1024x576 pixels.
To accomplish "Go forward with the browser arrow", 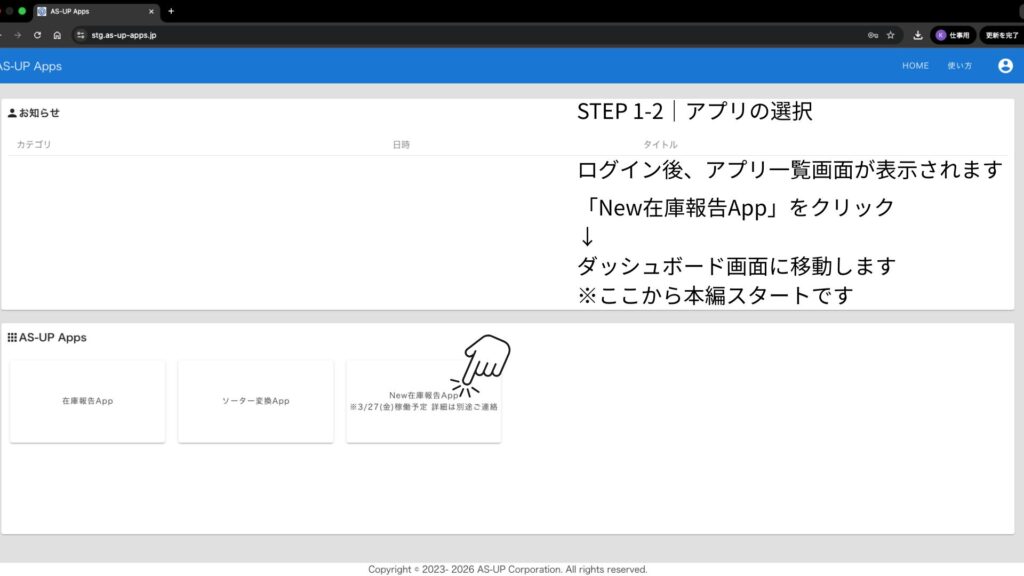I will coord(18,35).
